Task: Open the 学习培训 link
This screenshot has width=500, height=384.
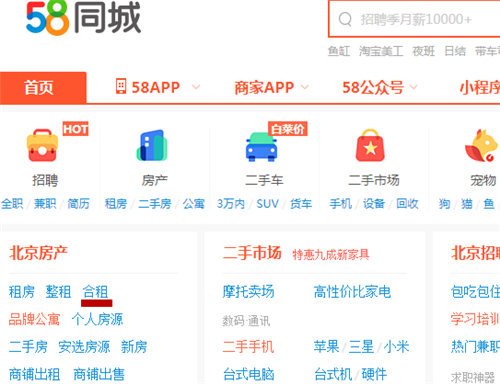Action: point(475,319)
